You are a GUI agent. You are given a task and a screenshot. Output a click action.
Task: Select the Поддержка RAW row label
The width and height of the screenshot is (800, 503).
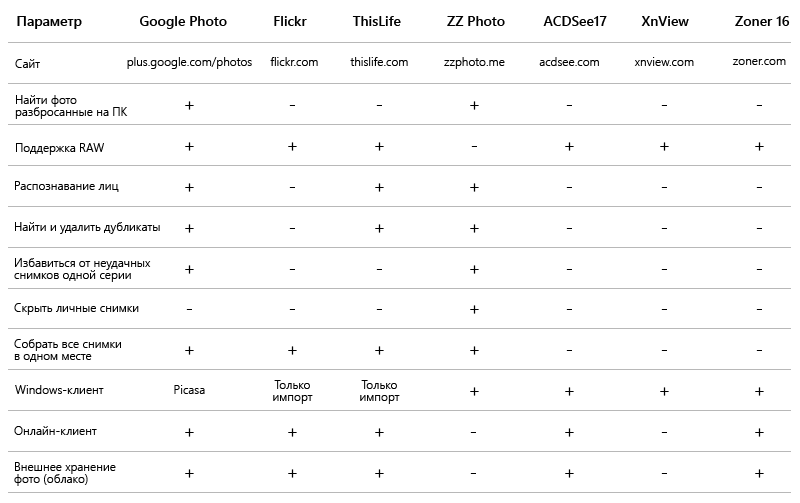59,148
